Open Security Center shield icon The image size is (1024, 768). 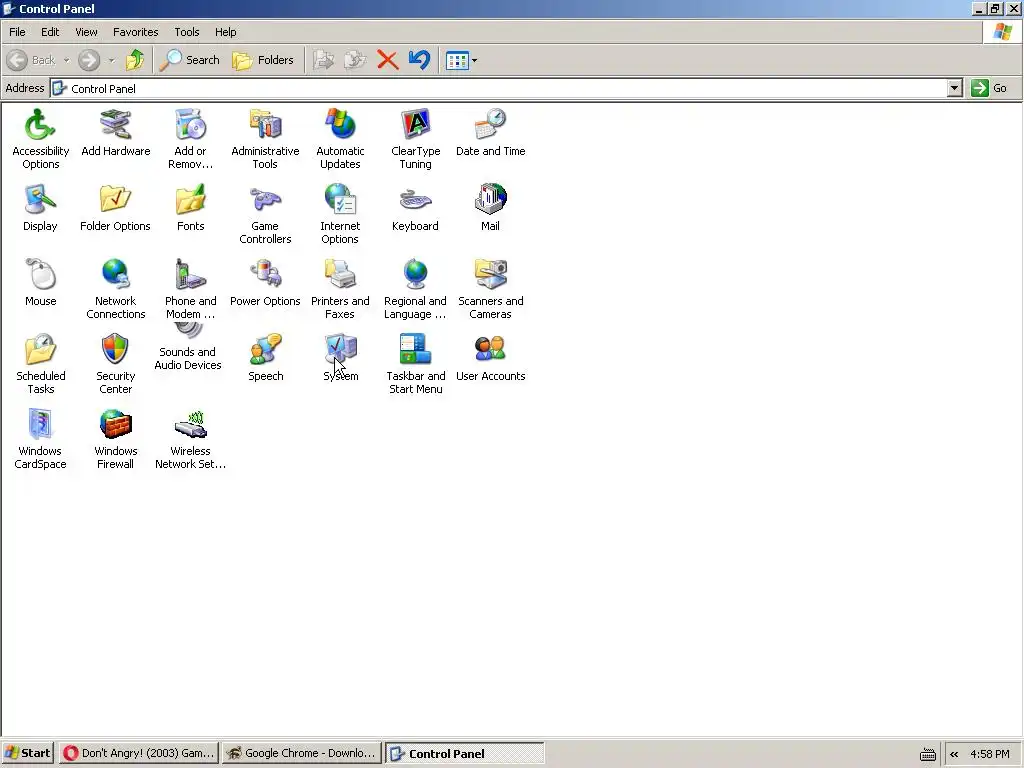coord(116,349)
